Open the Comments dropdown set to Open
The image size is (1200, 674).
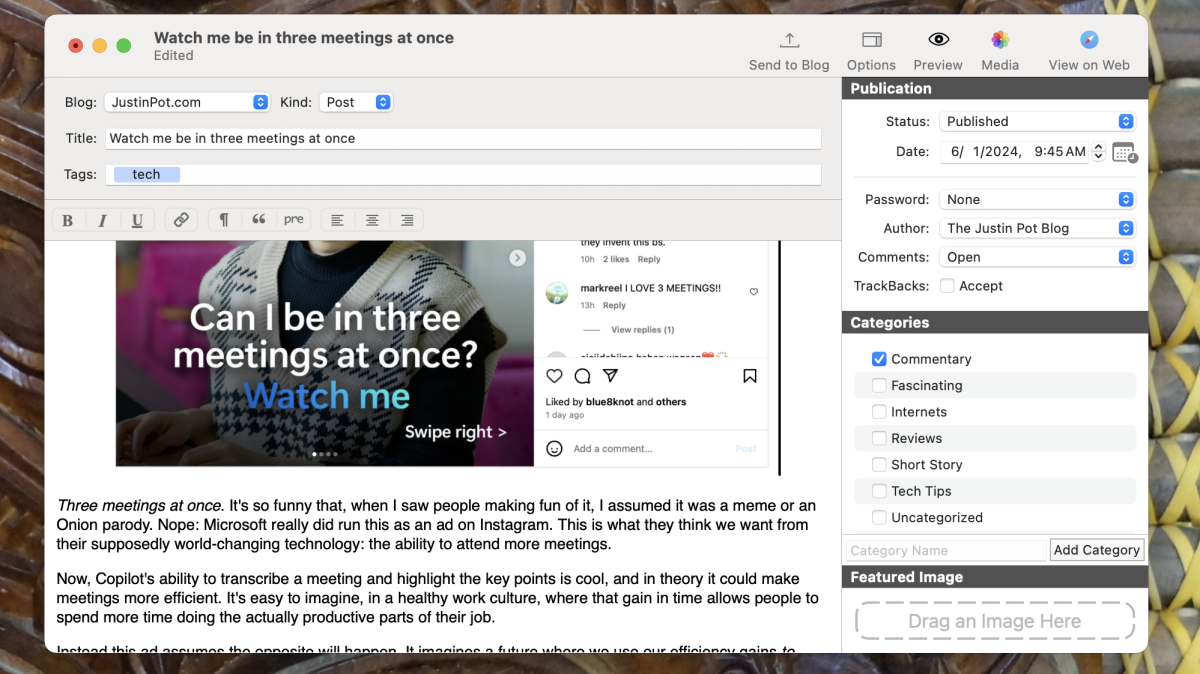point(1037,257)
